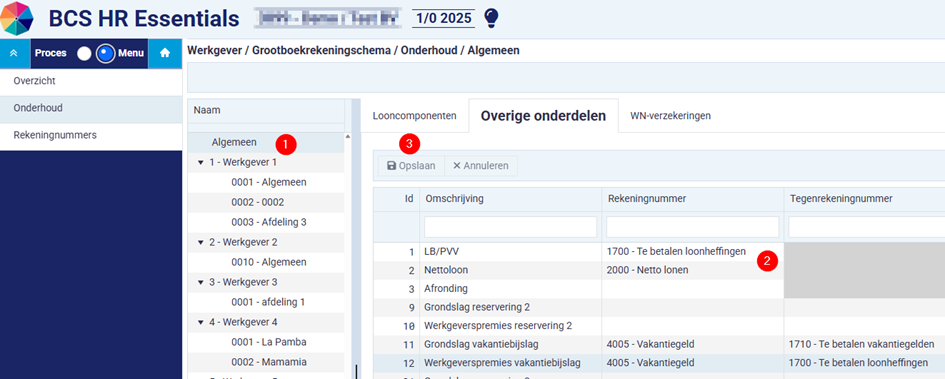Click the empty Rekeningnummer cell for Afronding
The image size is (945, 379).
pyautogui.click(x=692, y=289)
